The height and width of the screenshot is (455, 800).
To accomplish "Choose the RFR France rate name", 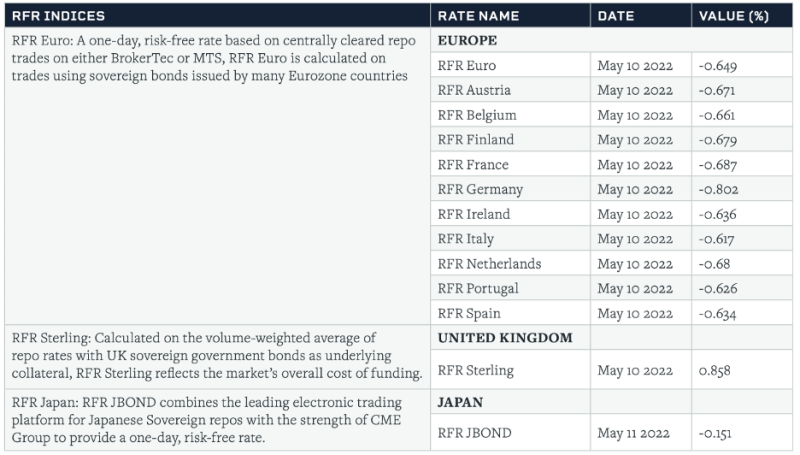I will (x=473, y=165).
